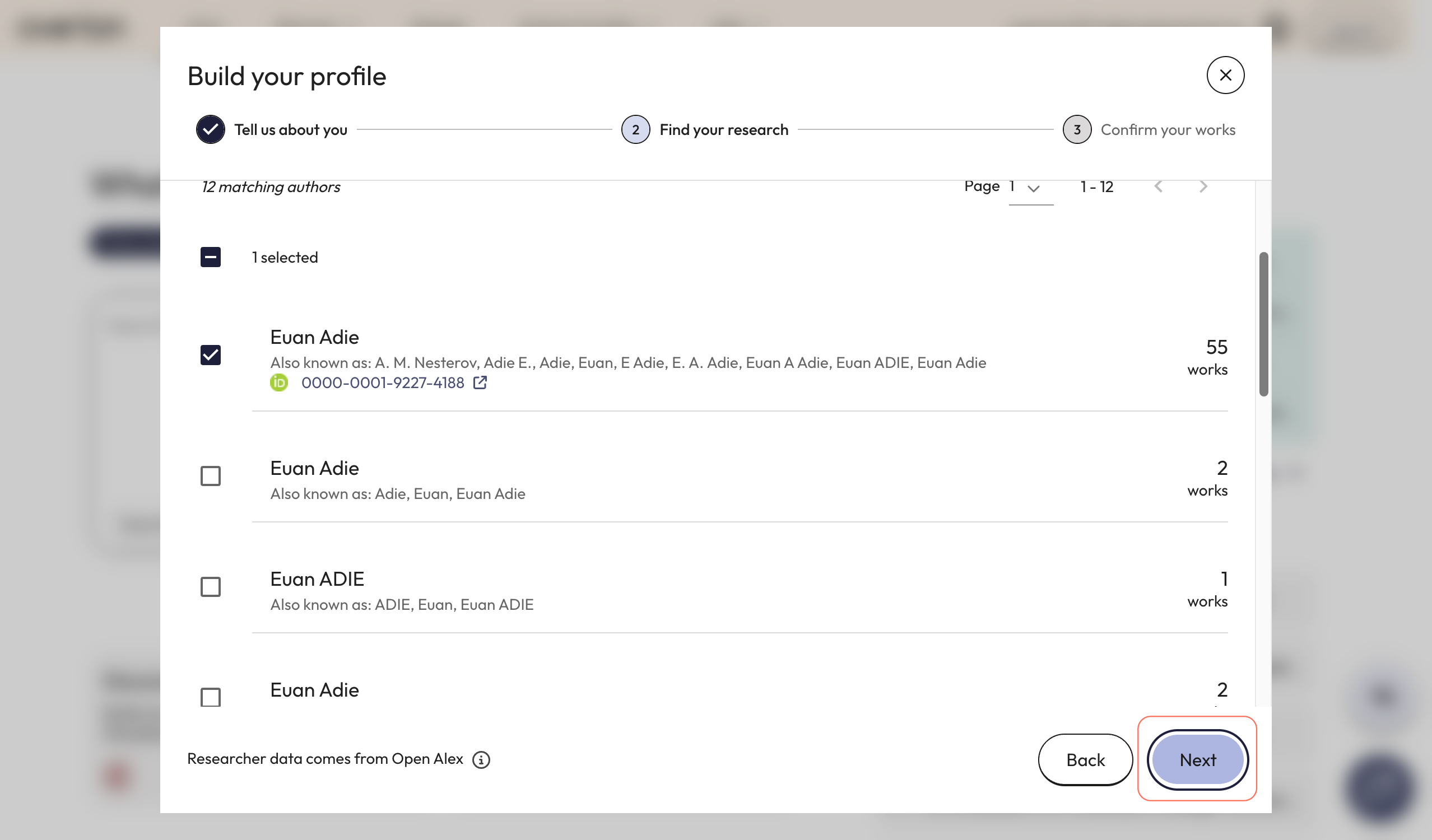Image resolution: width=1432 pixels, height=840 pixels.
Task: Uncheck Euan Adie with 55 works
Action: click(x=210, y=355)
